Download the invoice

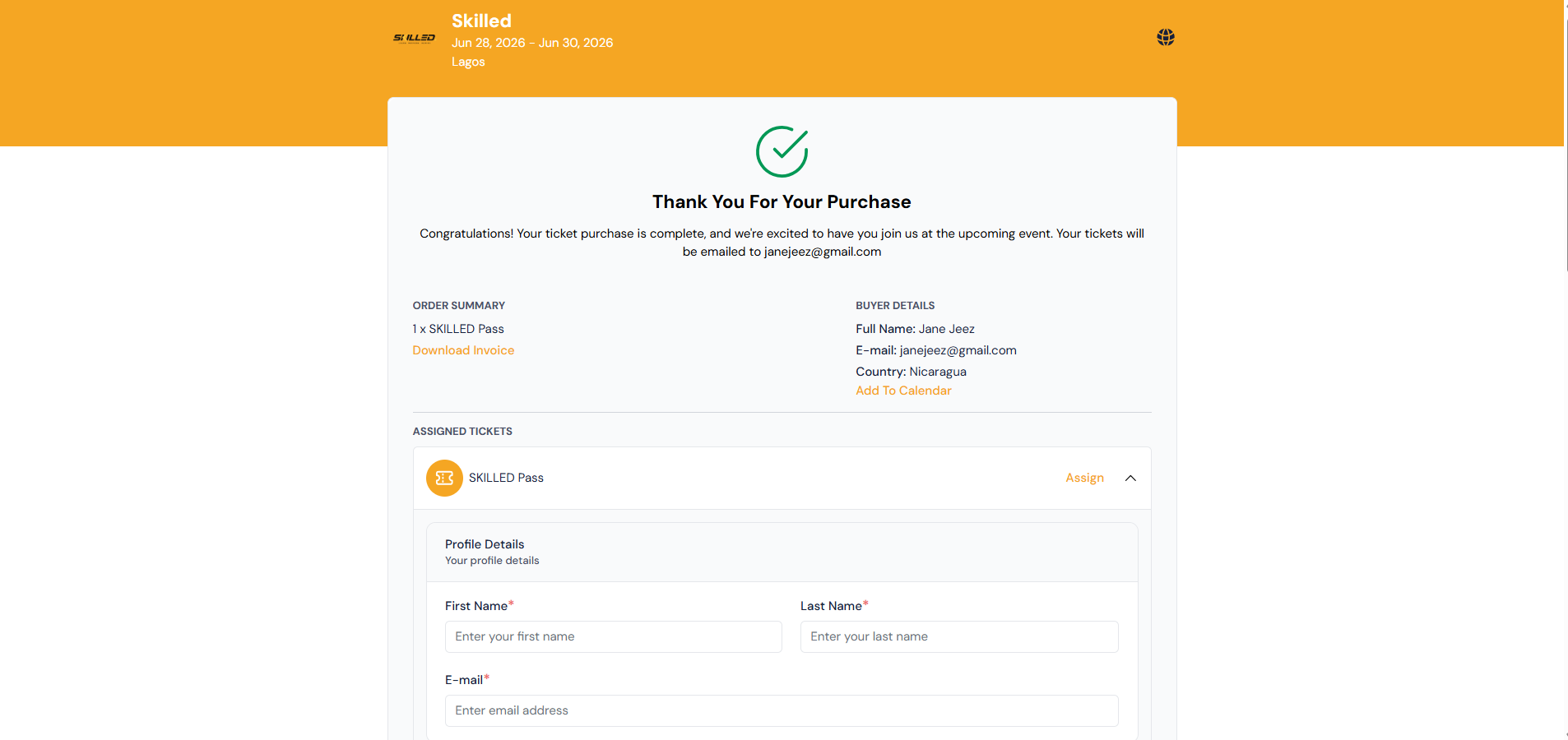(463, 350)
